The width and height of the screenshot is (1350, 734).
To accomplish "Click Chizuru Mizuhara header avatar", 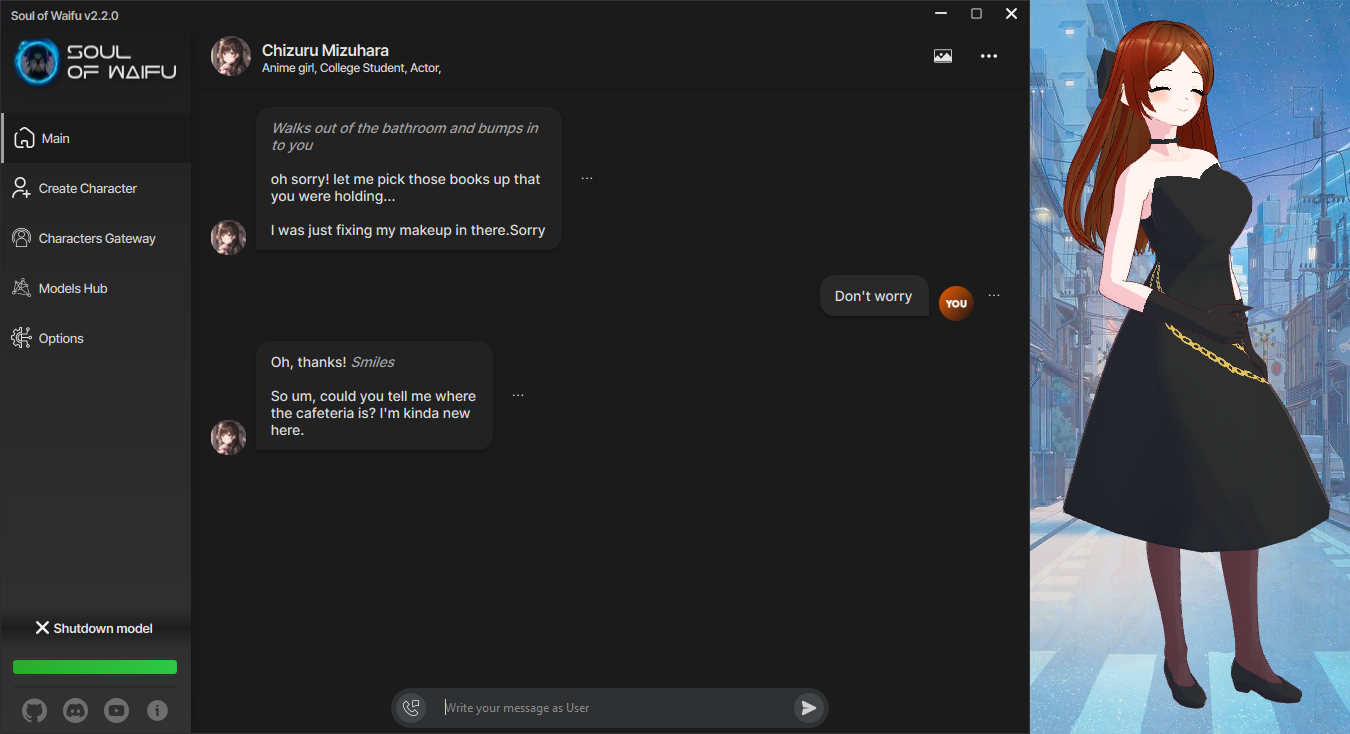I will [x=230, y=57].
